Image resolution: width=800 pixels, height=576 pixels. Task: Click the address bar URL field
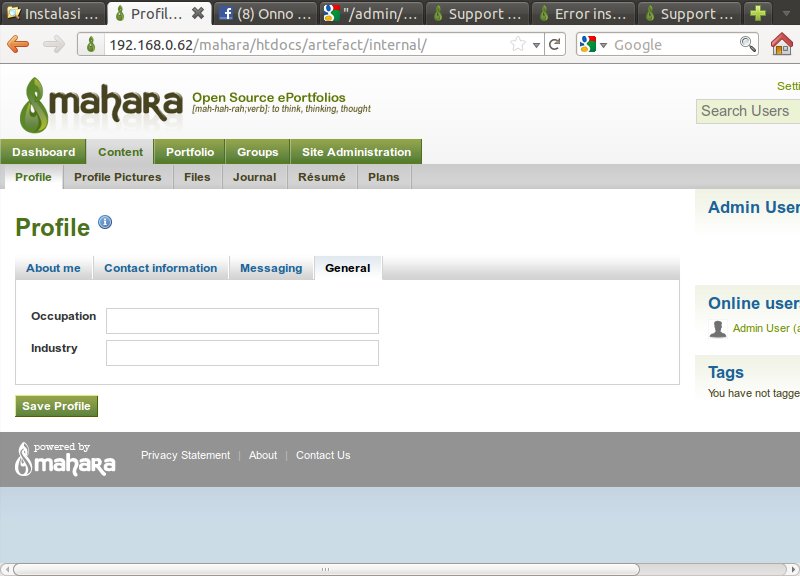tap(306, 45)
